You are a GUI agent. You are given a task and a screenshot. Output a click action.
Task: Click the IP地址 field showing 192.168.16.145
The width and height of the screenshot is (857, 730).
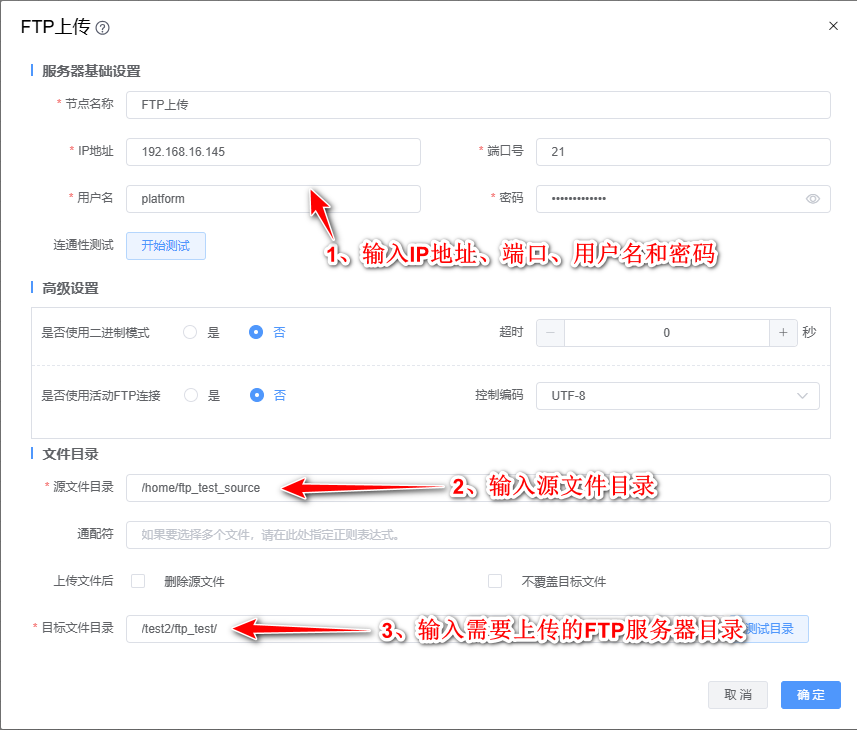click(273, 152)
